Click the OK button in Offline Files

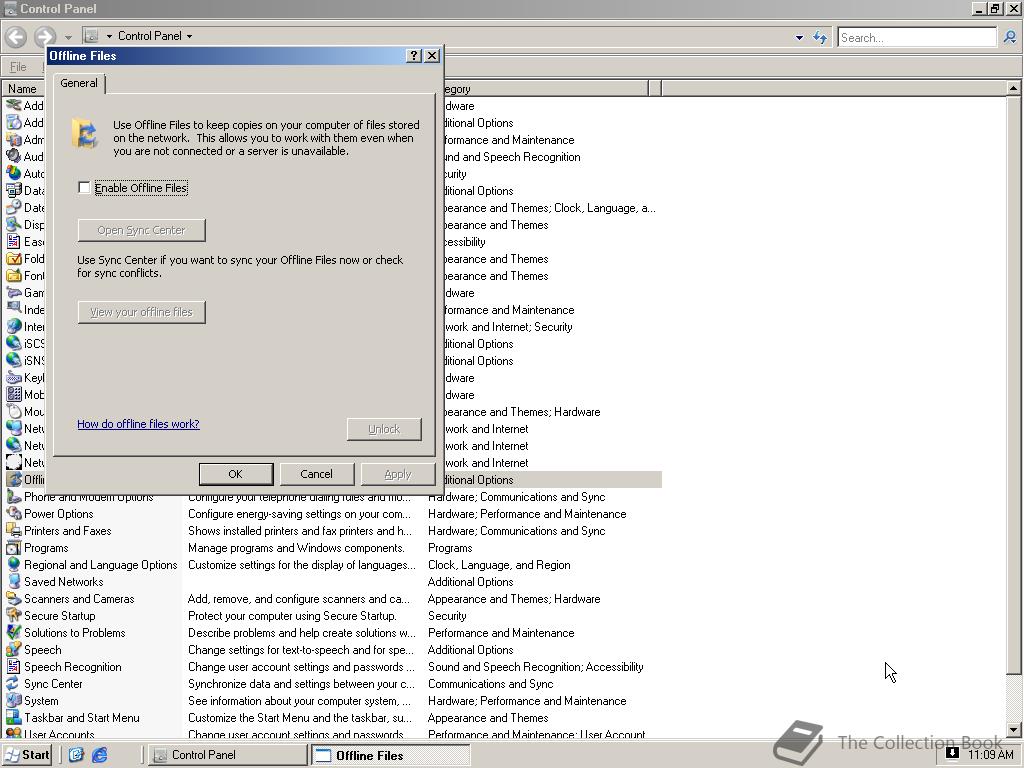click(236, 474)
